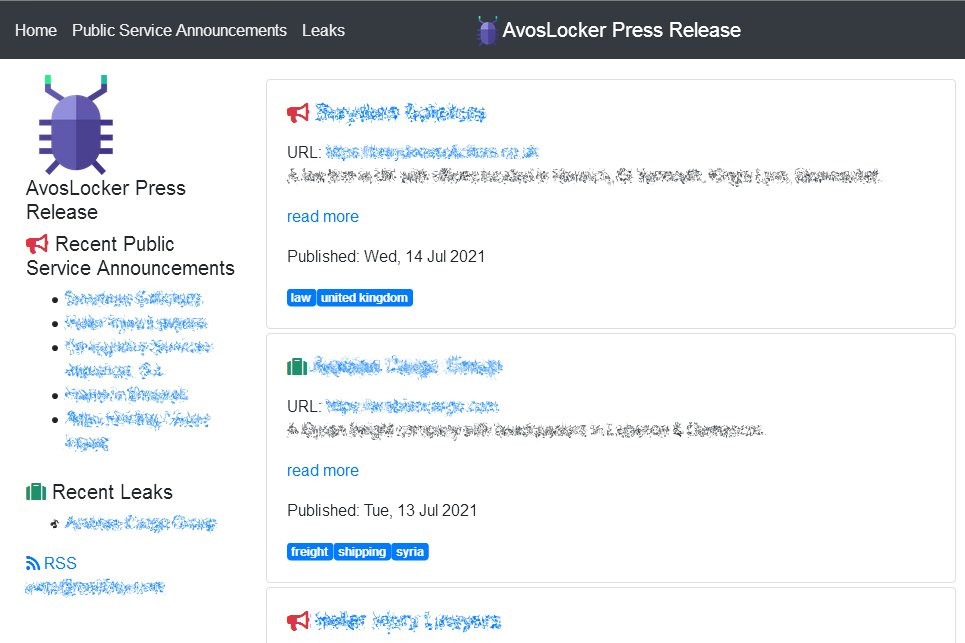Open the RSS link
965x643 pixels.
(x=60, y=563)
